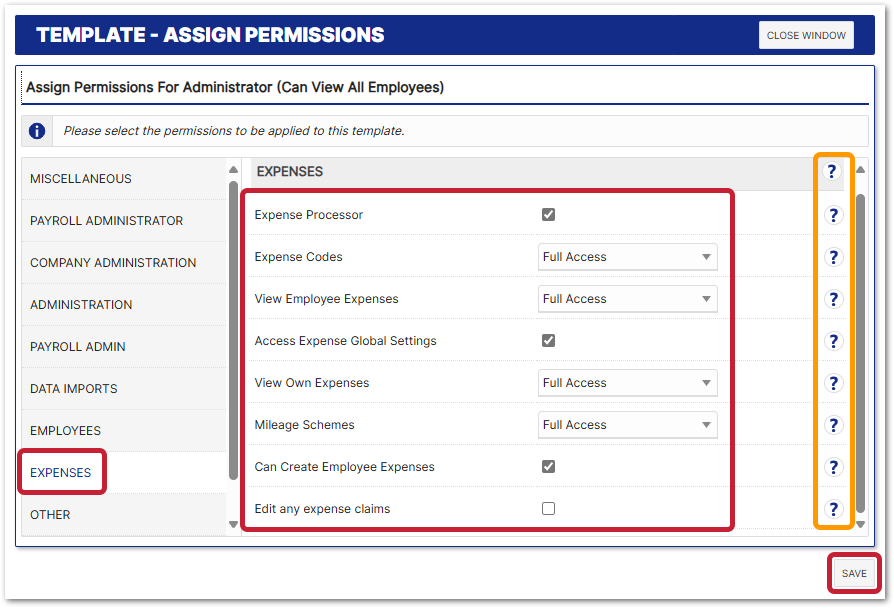
Task: Click help icon for Access Expense Global Settings
Action: click(x=833, y=341)
